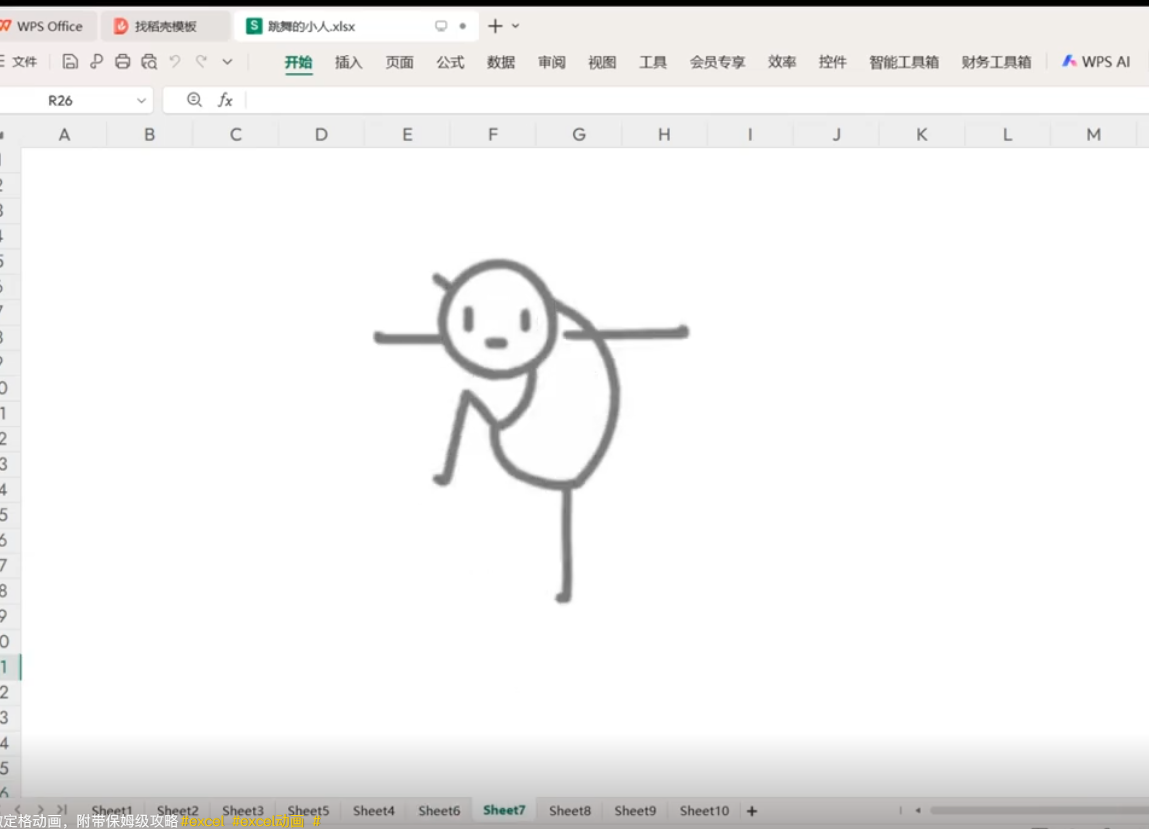Click the Print icon
The width and height of the screenshot is (1149, 829).
[x=123, y=62]
